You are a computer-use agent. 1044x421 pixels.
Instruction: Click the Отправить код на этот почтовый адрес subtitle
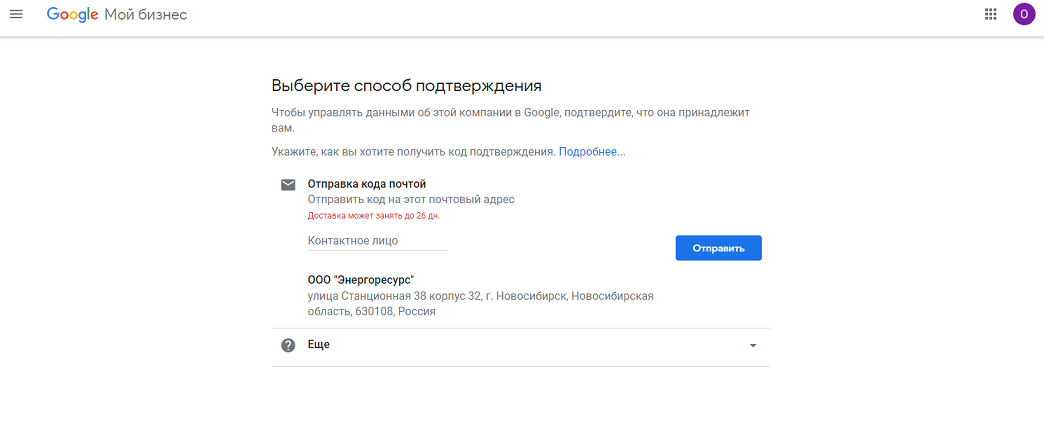pyautogui.click(x=411, y=200)
